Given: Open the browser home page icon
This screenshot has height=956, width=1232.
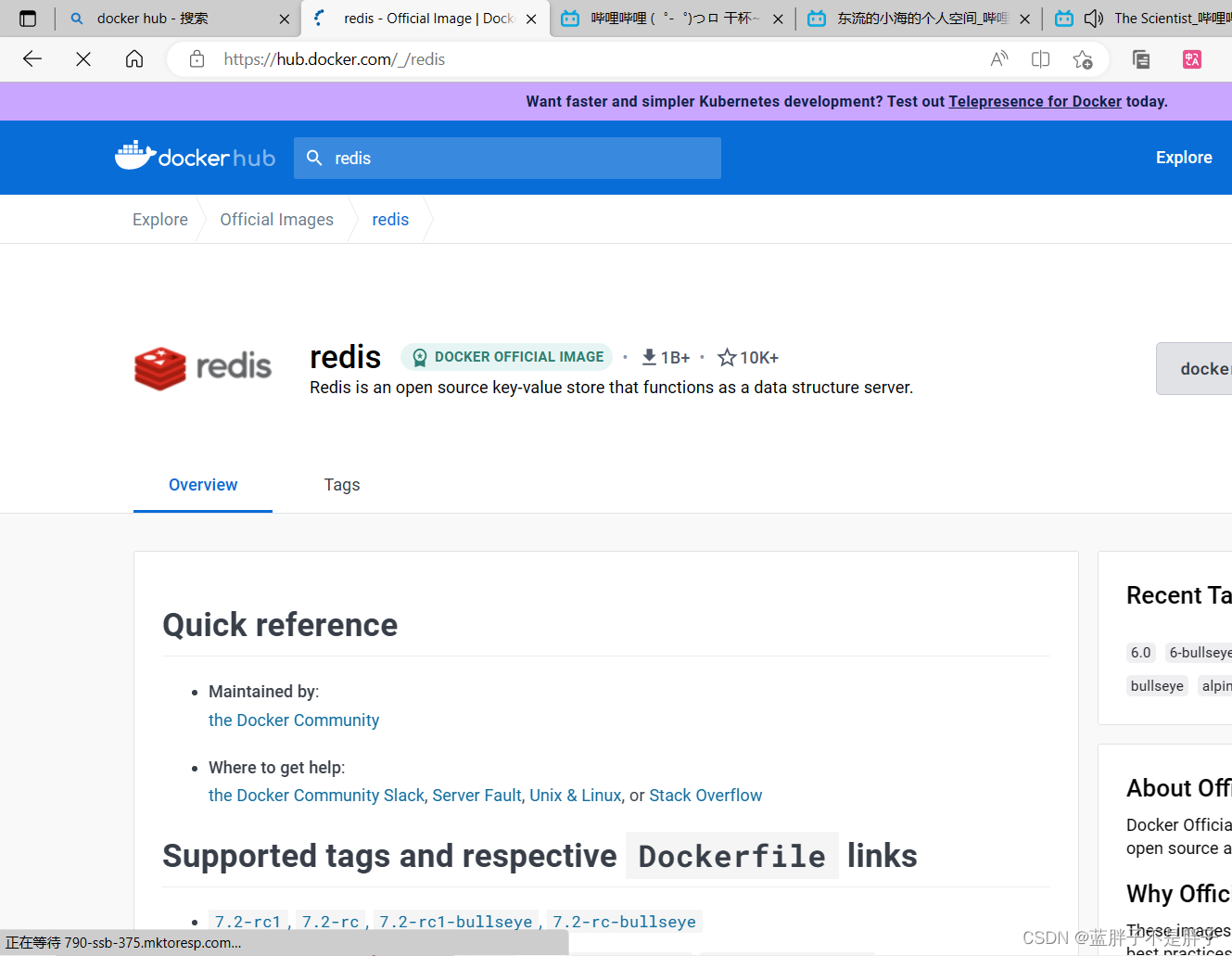Looking at the screenshot, I should 134,59.
